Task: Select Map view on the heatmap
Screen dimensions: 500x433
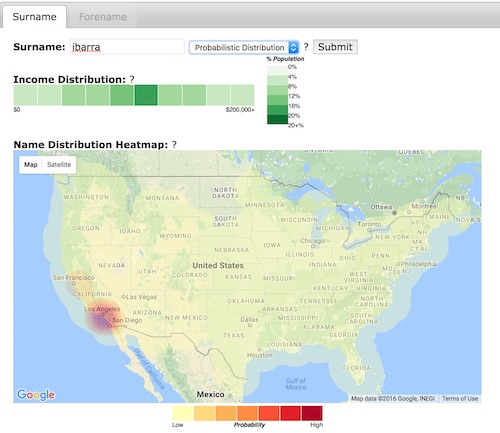Action: pyautogui.click(x=31, y=165)
